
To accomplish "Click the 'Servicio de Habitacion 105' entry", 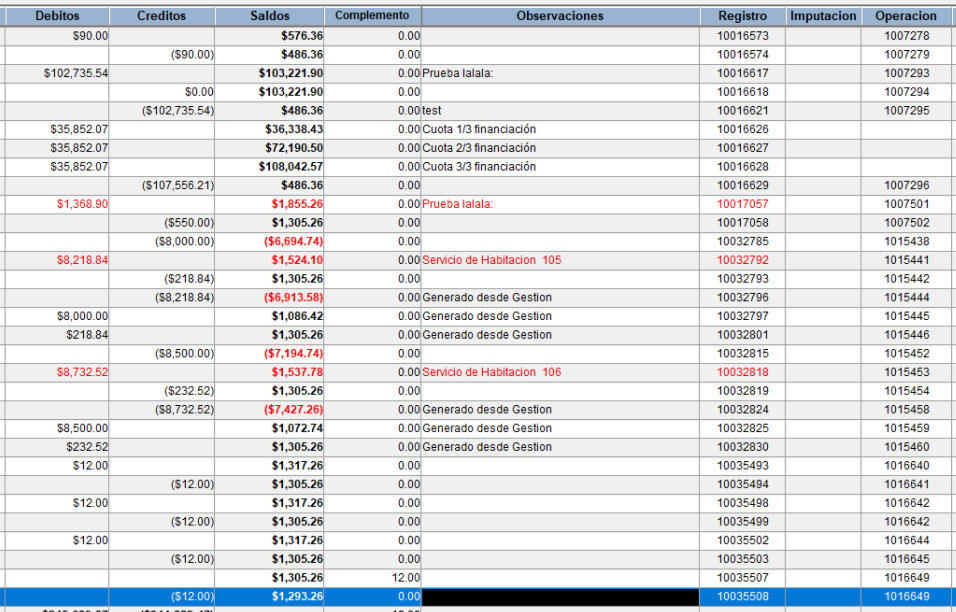I will coord(491,260).
